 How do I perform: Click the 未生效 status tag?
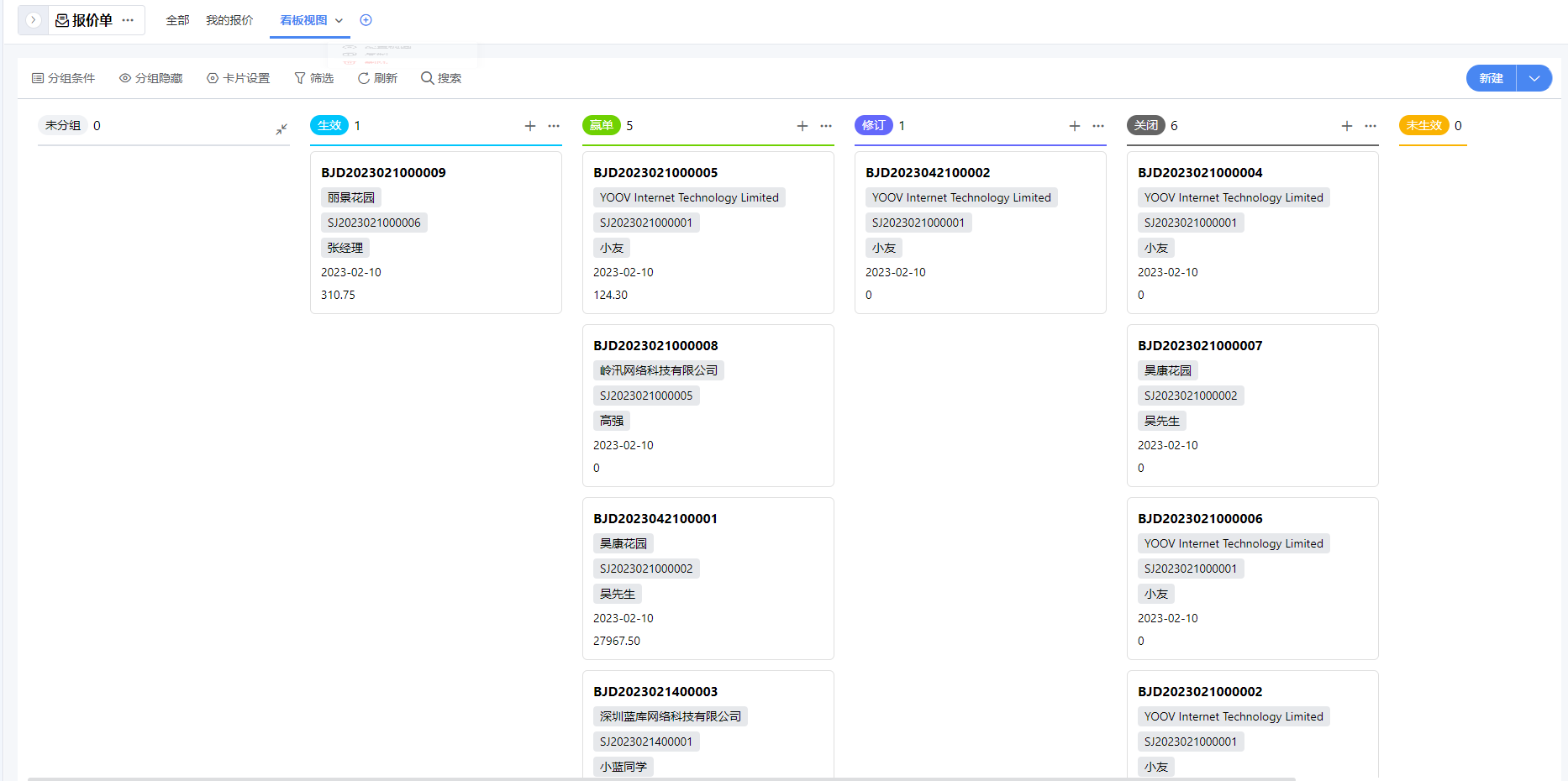(1424, 125)
